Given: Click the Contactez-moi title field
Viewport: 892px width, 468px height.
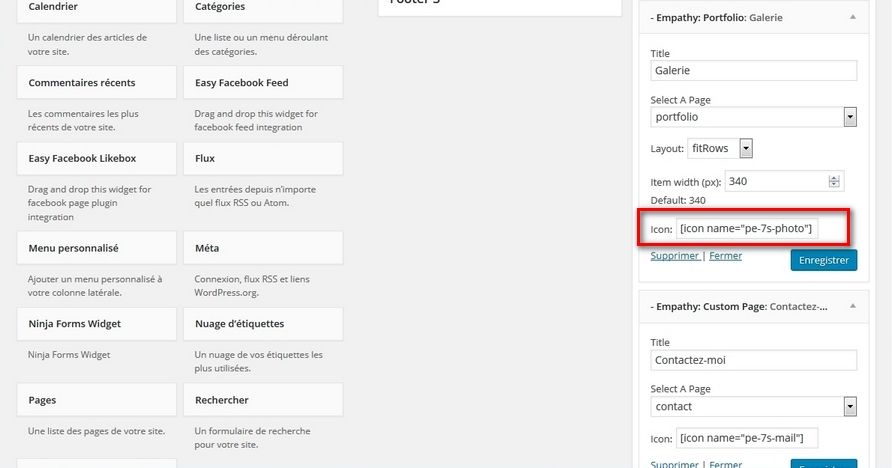Looking at the screenshot, I should tap(753, 360).
